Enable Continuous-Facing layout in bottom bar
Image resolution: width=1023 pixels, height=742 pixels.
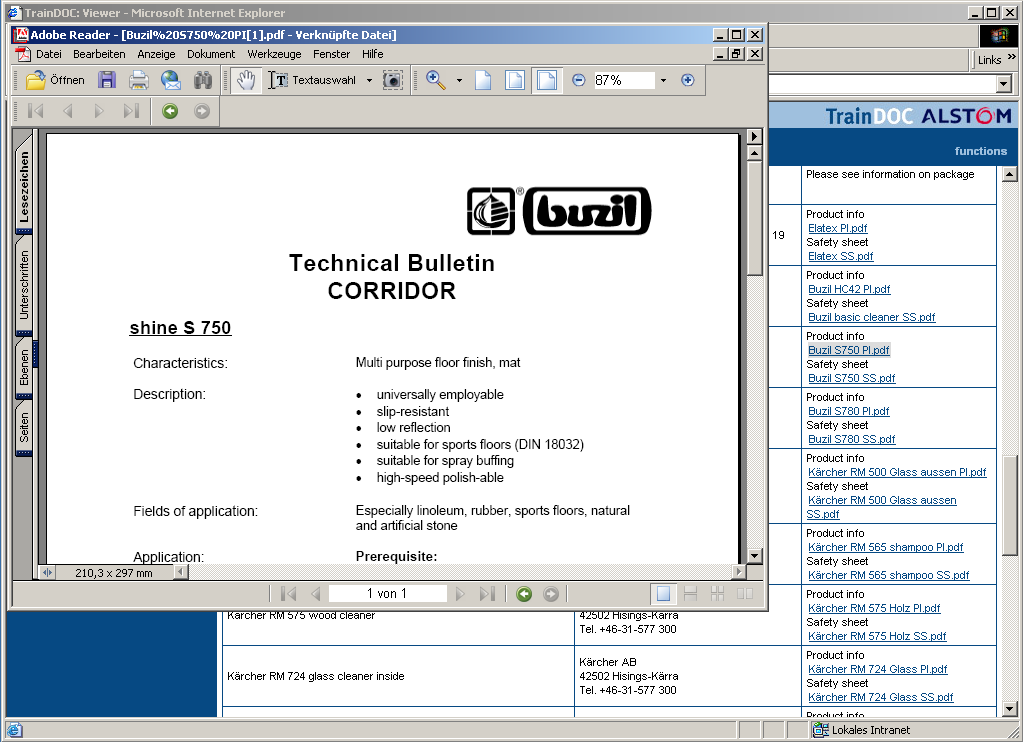tap(718, 594)
